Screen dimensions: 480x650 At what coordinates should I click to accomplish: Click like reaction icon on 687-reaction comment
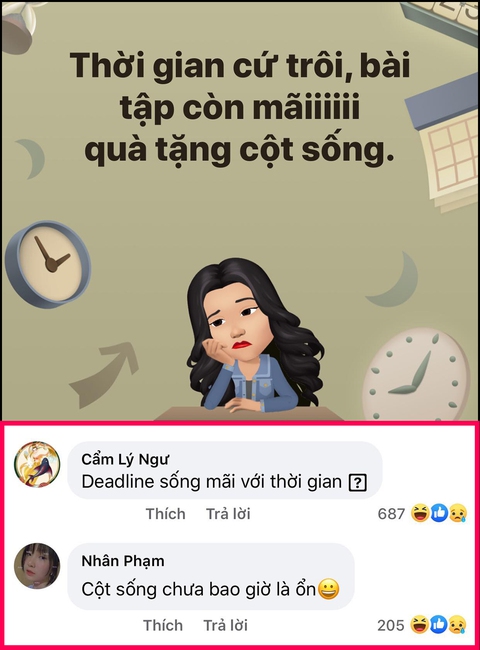click(439, 514)
